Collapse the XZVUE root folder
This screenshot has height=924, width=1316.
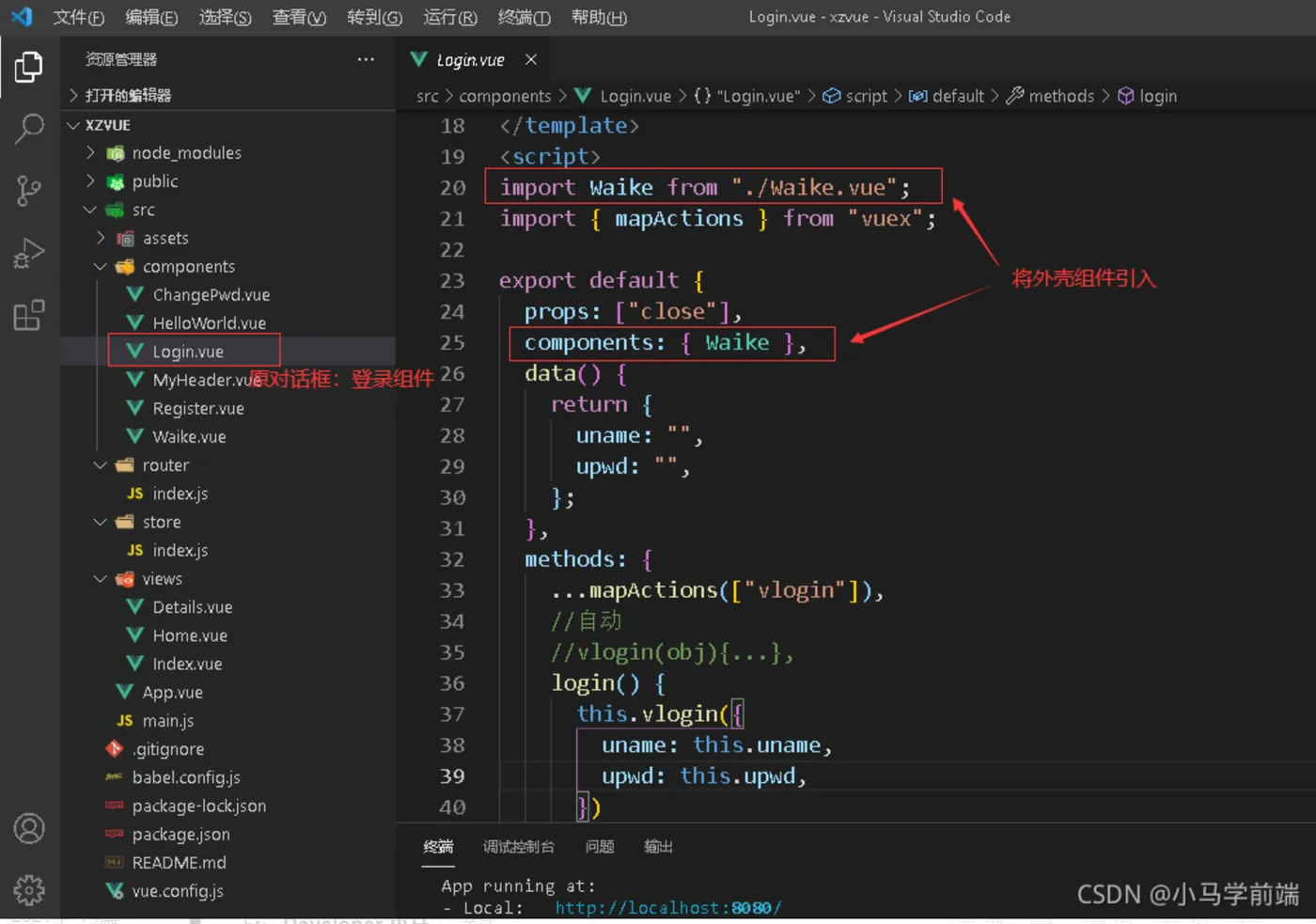coord(73,124)
